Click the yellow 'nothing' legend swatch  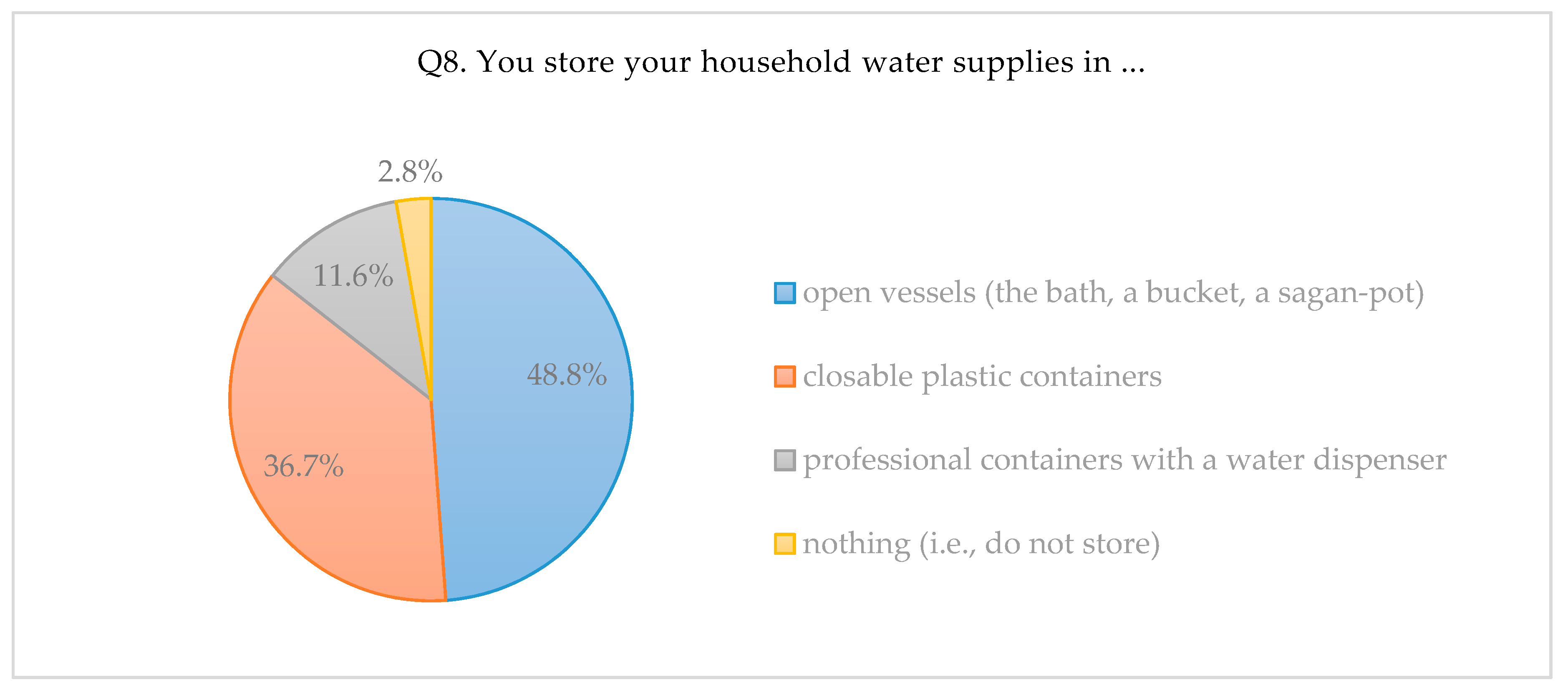[x=784, y=544]
